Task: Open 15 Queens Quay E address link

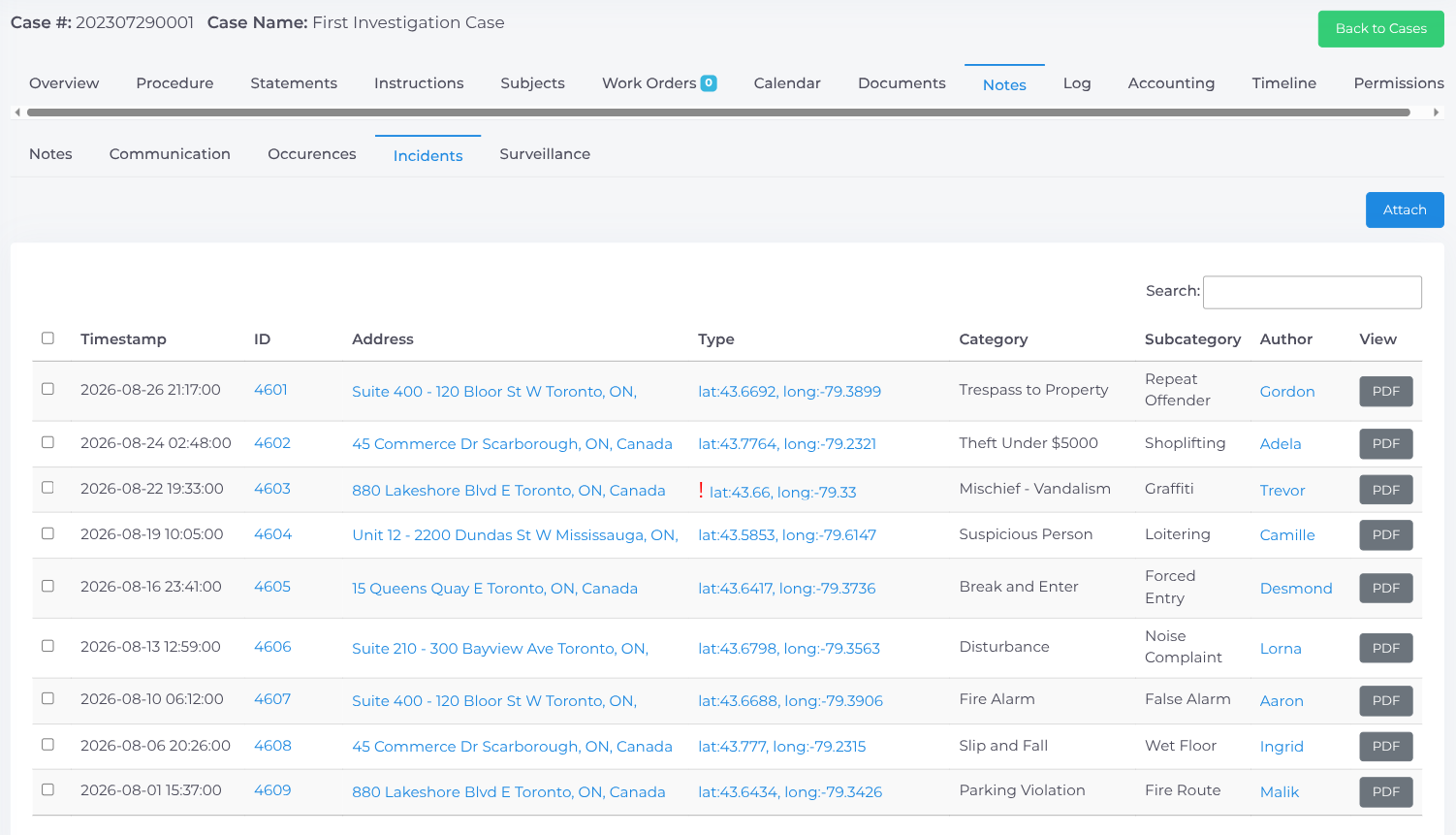Action: point(494,589)
